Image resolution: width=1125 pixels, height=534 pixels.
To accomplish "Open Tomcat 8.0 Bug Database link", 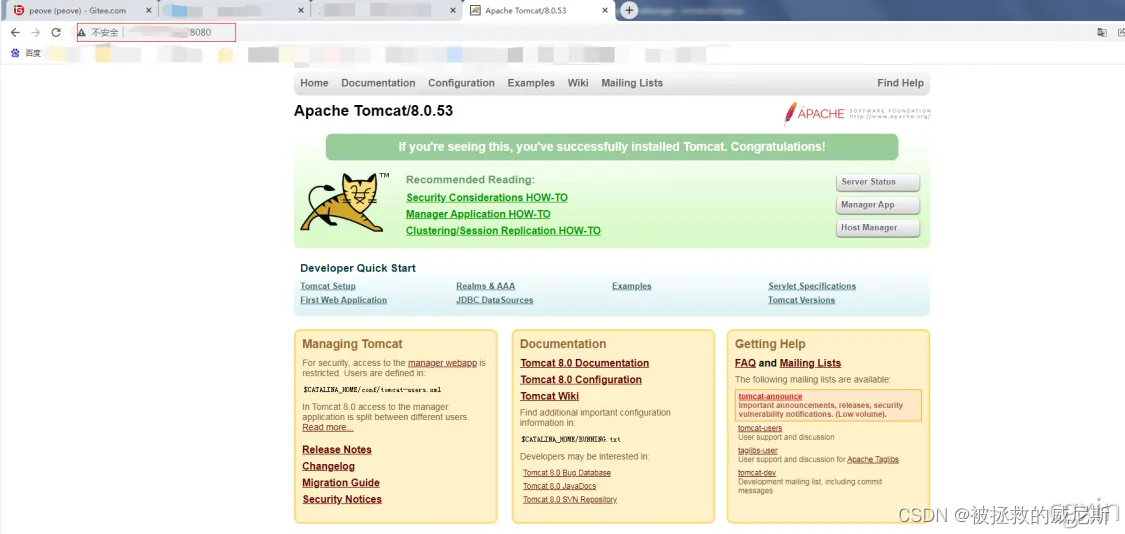I will (567, 473).
